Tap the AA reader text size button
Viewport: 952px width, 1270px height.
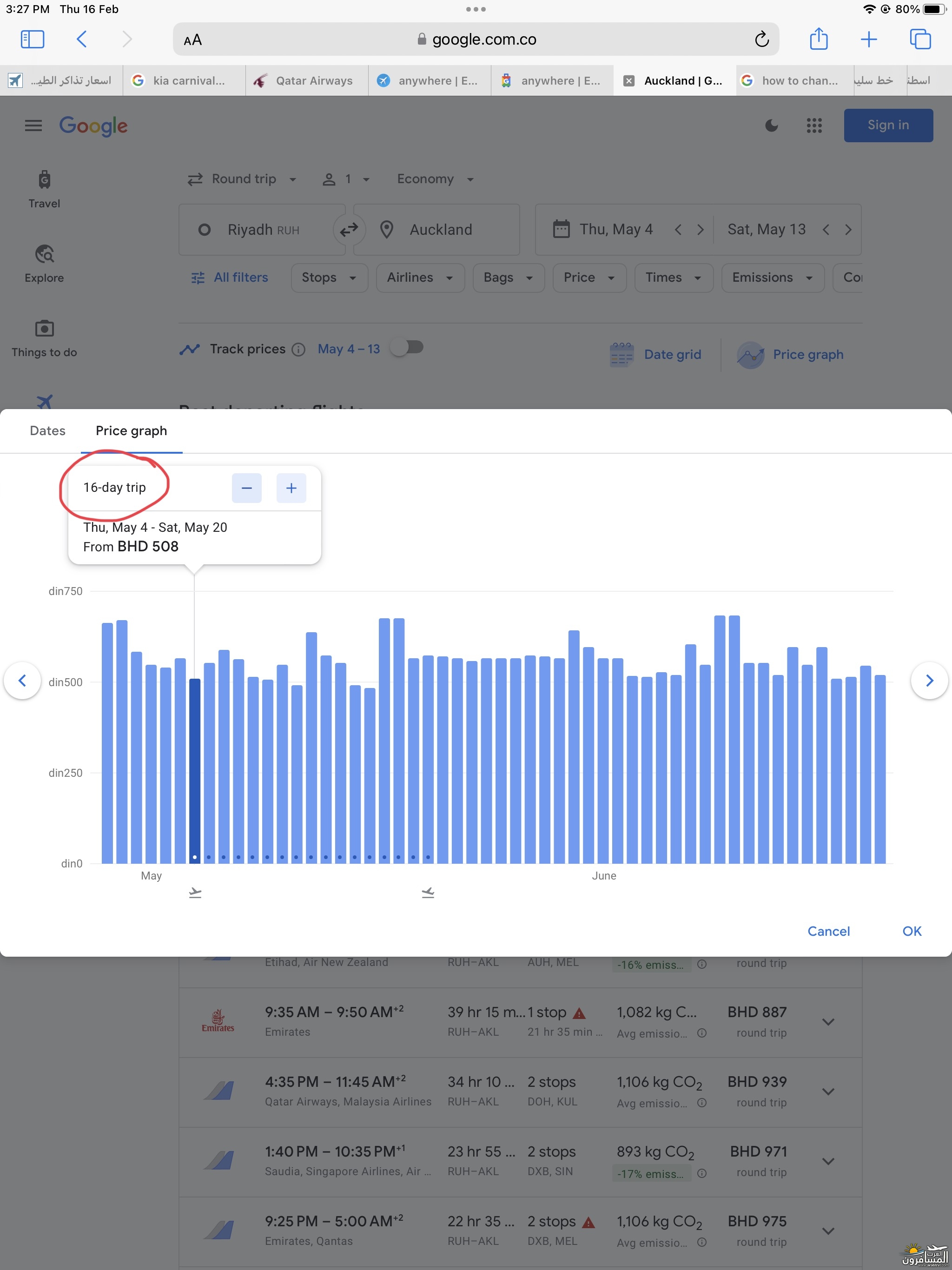click(x=193, y=40)
